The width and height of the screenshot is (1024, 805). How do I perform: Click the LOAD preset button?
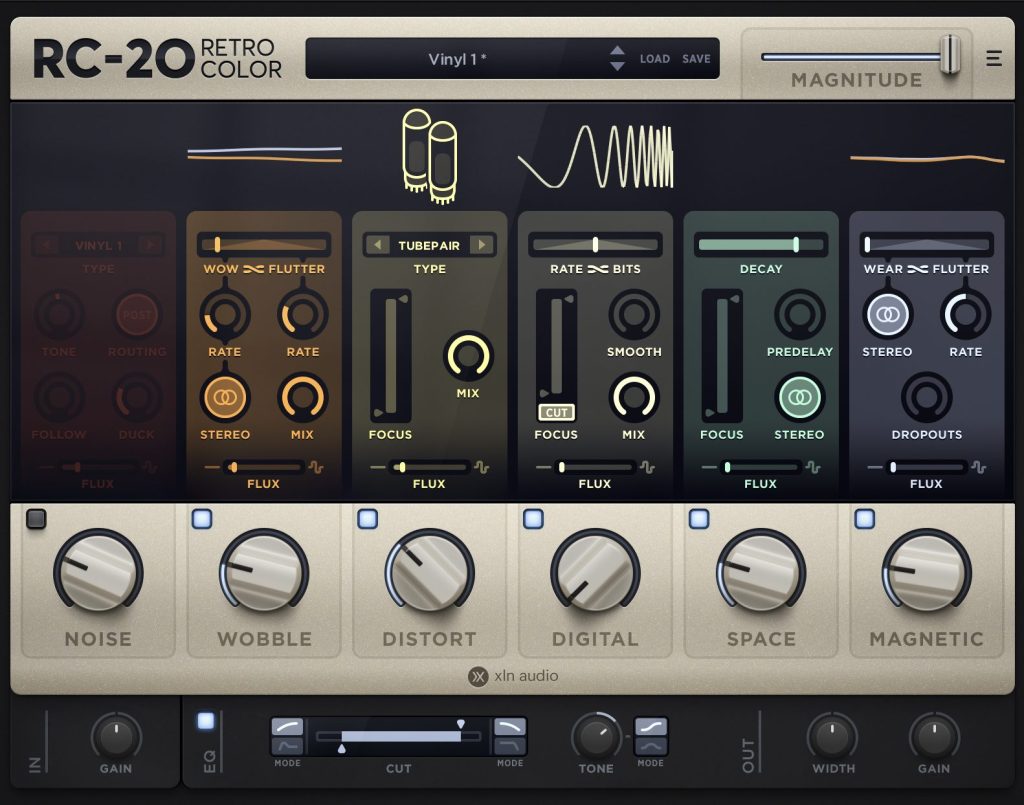pyautogui.click(x=654, y=59)
